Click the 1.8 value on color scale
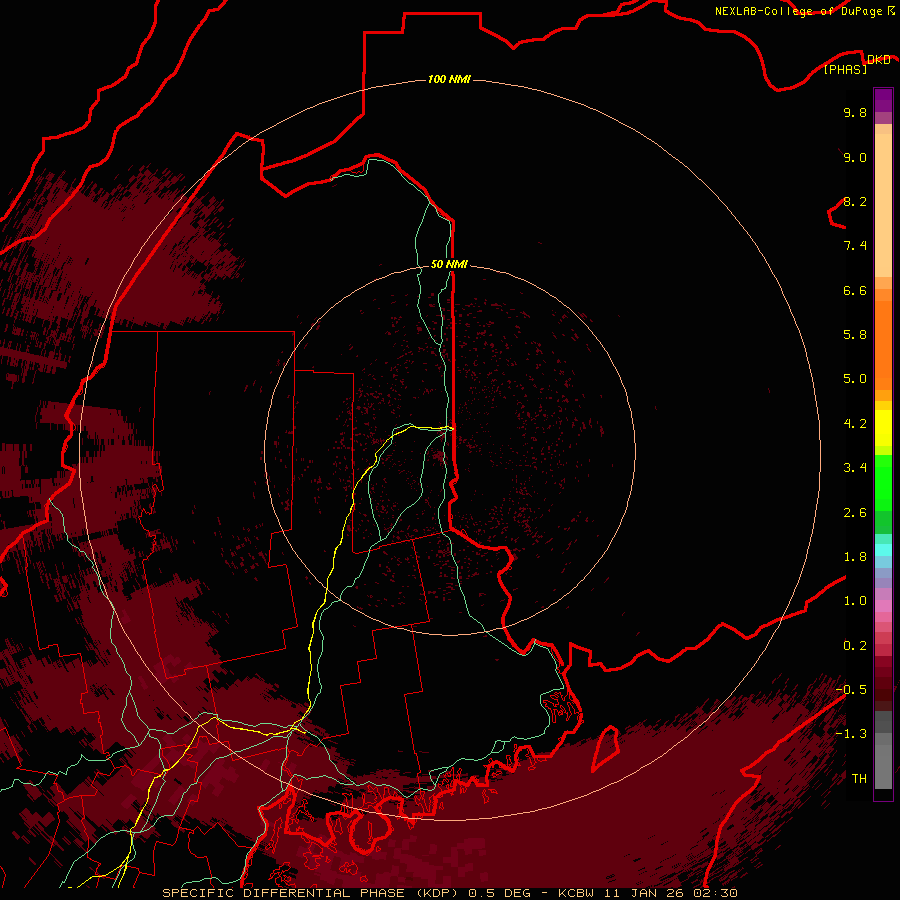The image size is (900, 900). (855, 557)
